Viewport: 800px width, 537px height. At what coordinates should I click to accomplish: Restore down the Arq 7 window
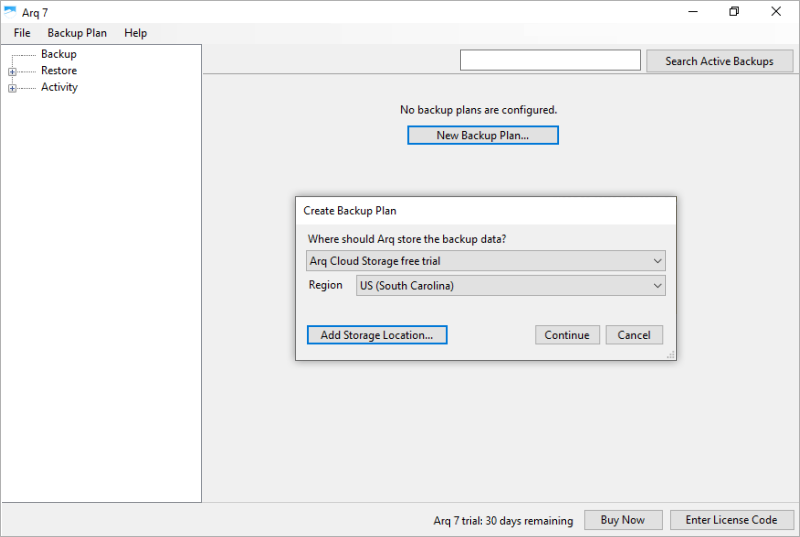(734, 11)
